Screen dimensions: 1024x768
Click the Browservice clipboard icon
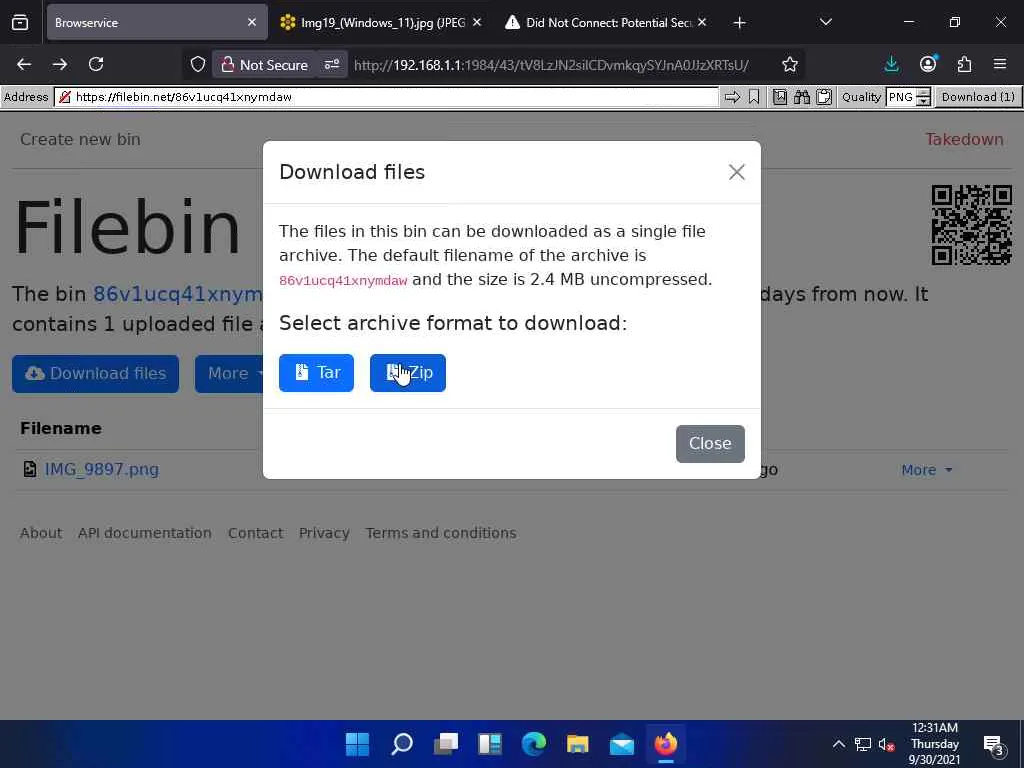click(x=824, y=97)
